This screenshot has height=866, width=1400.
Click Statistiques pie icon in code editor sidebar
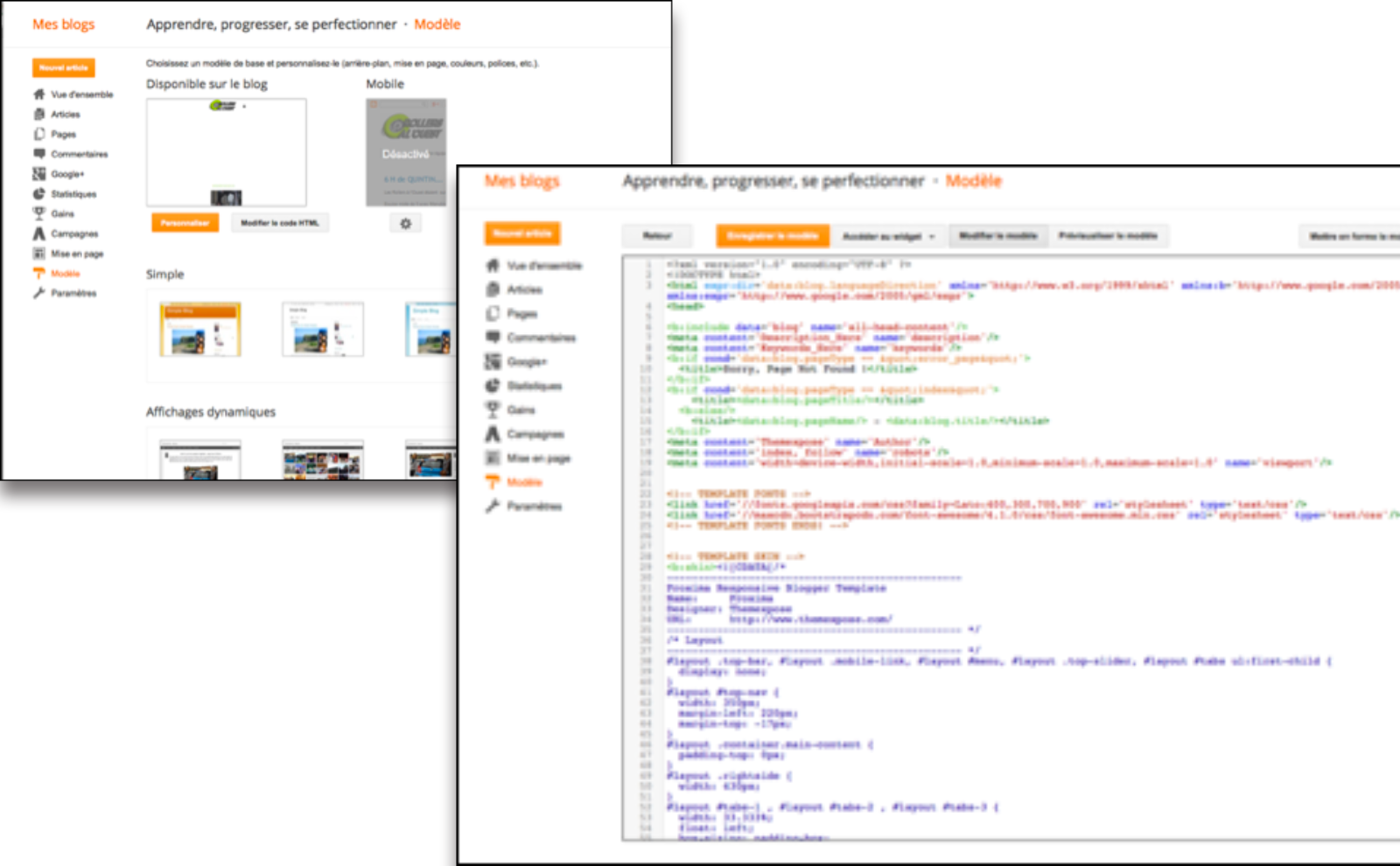click(493, 386)
